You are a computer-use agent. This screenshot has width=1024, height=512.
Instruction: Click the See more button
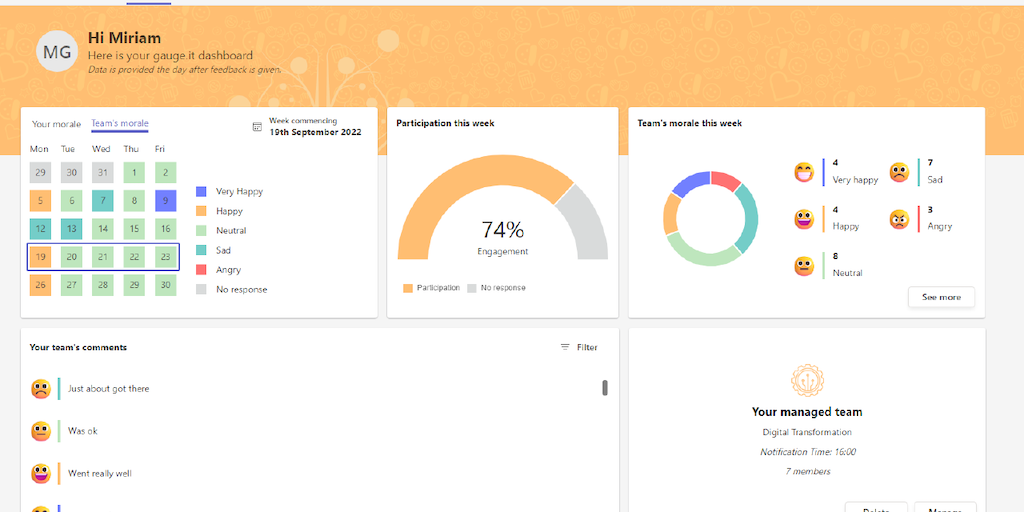pos(941,297)
